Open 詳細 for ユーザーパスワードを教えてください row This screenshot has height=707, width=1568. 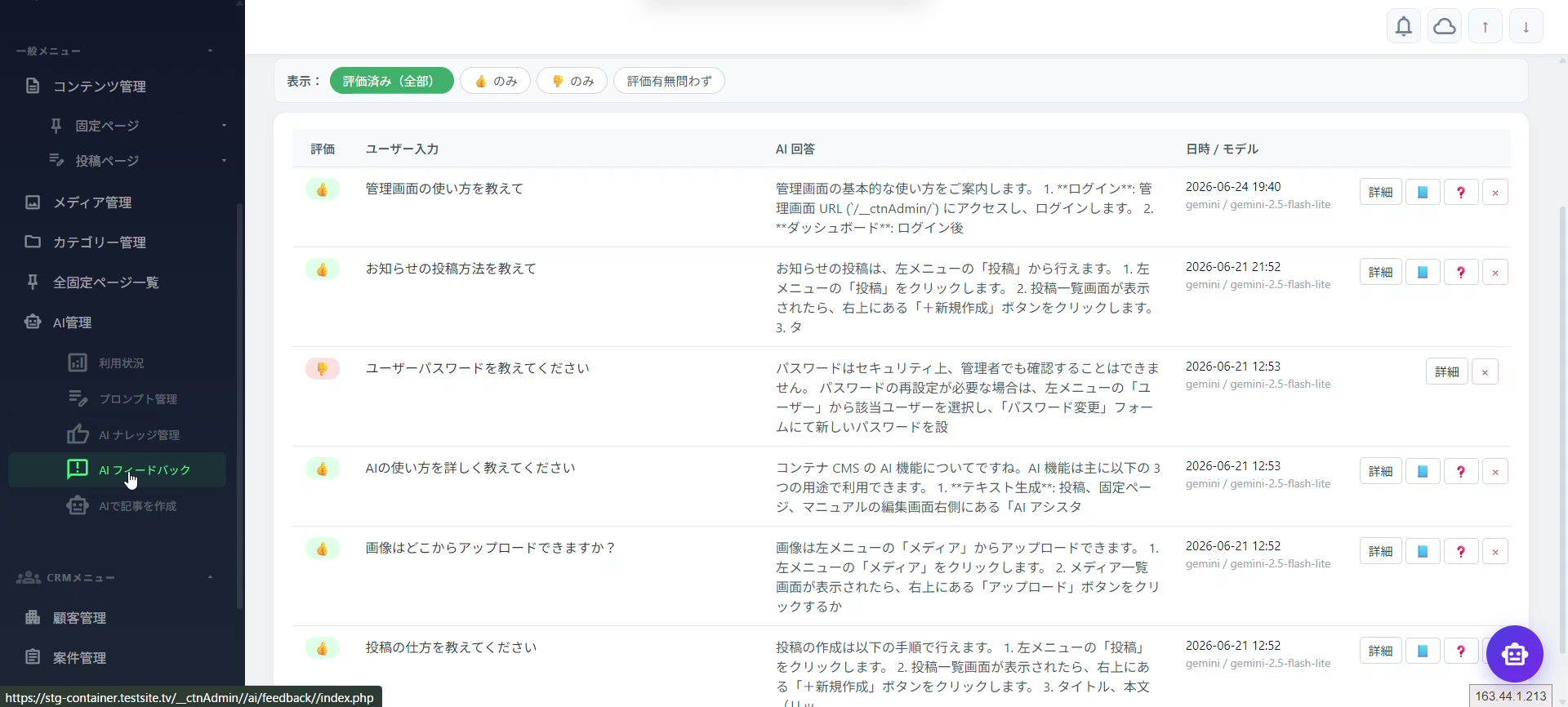(1446, 371)
